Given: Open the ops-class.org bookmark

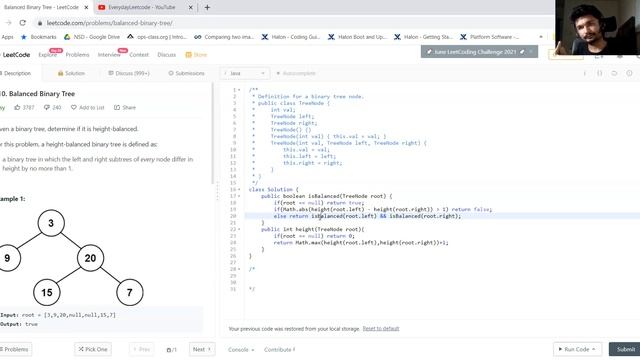Looking at the screenshot, I should click(x=157, y=37).
